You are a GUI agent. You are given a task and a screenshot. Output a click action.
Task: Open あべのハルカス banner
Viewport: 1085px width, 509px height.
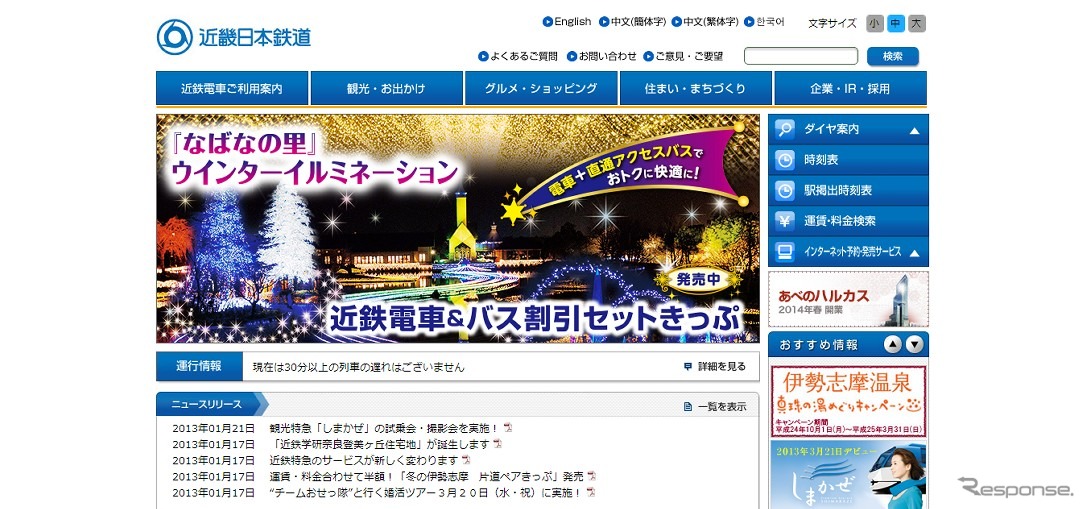pos(848,299)
